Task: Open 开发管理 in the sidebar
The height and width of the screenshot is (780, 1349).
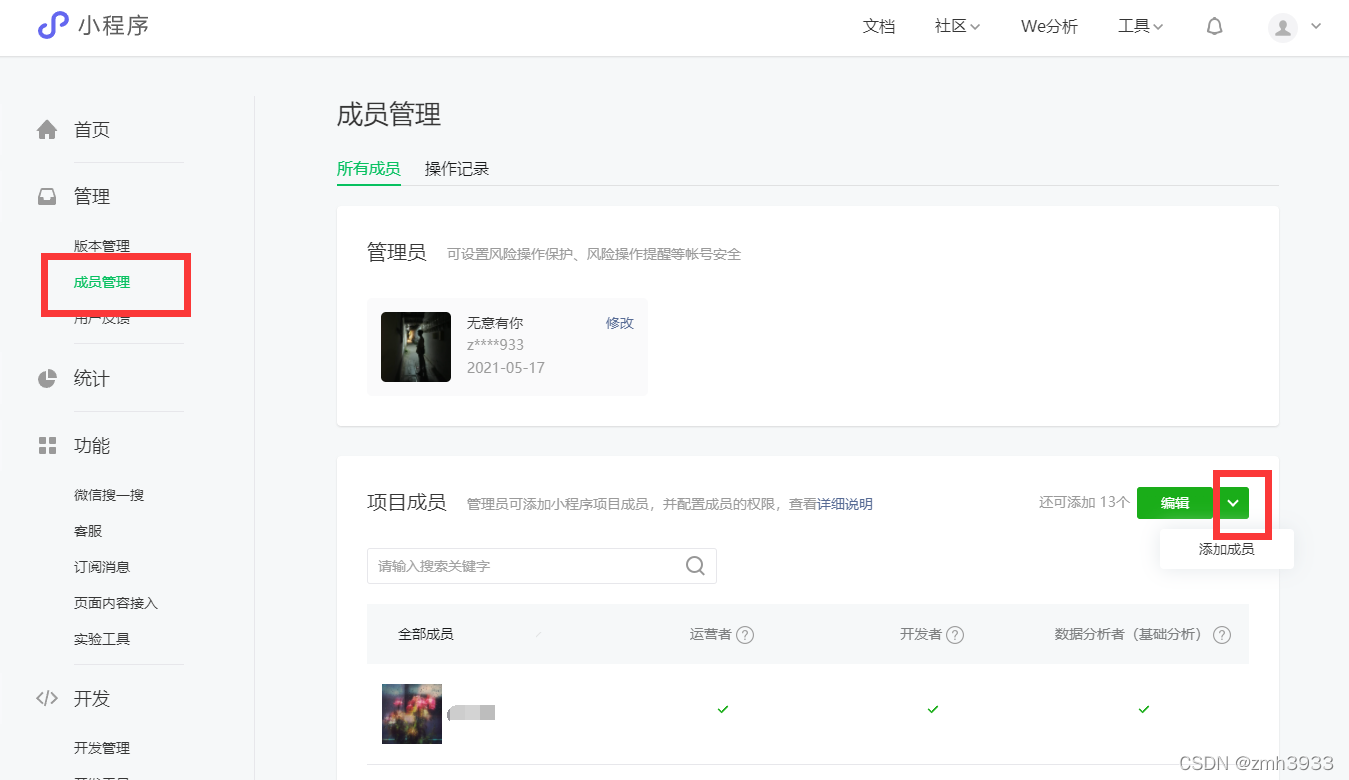Action: coord(102,748)
